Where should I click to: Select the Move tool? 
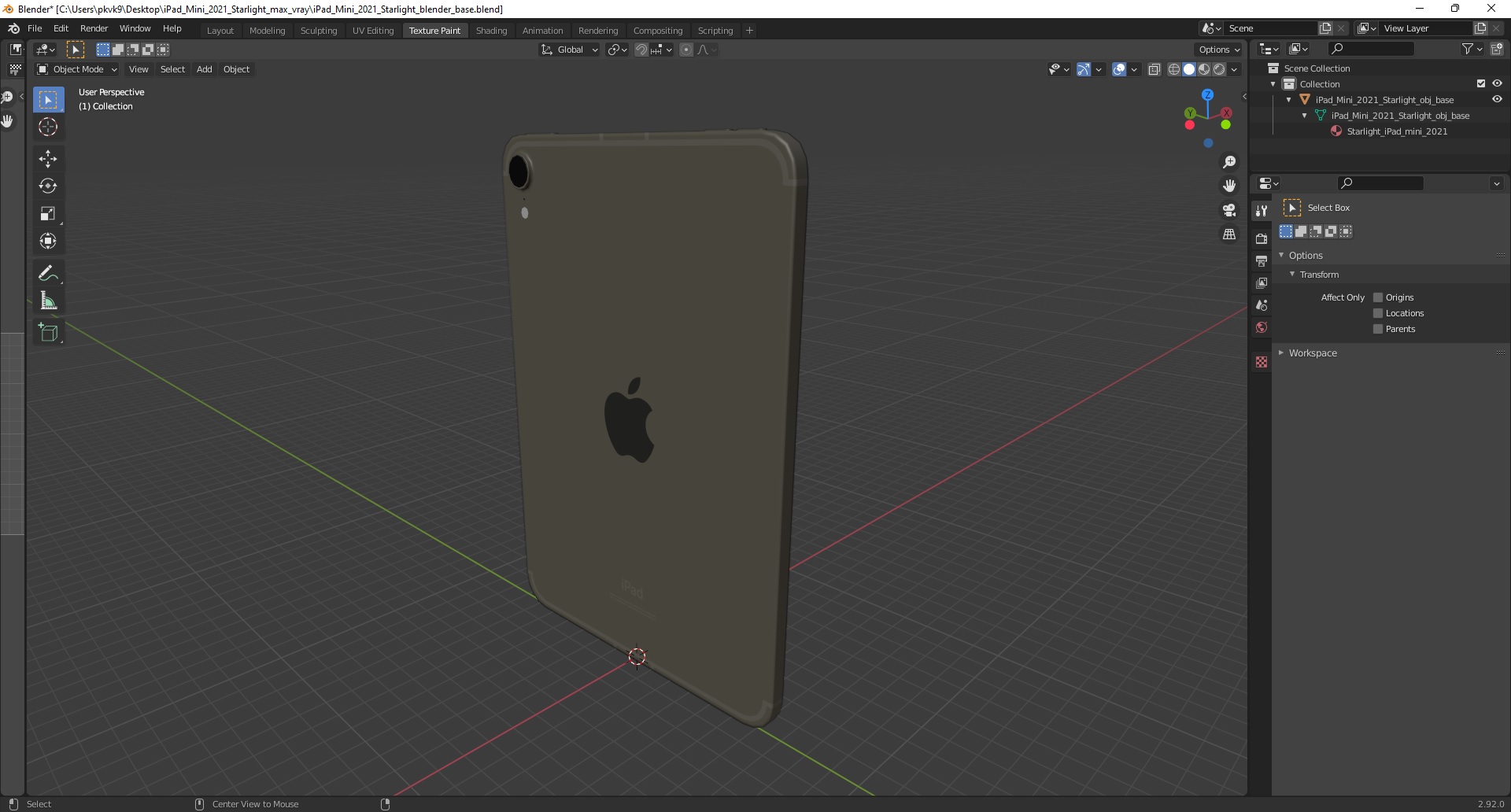tap(48, 158)
